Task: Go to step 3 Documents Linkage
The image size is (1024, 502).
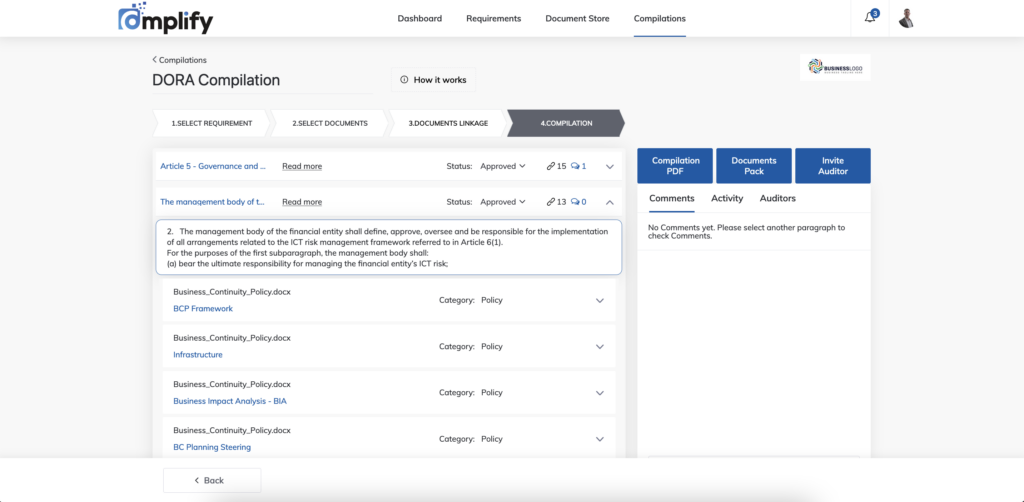Action: click(x=448, y=123)
